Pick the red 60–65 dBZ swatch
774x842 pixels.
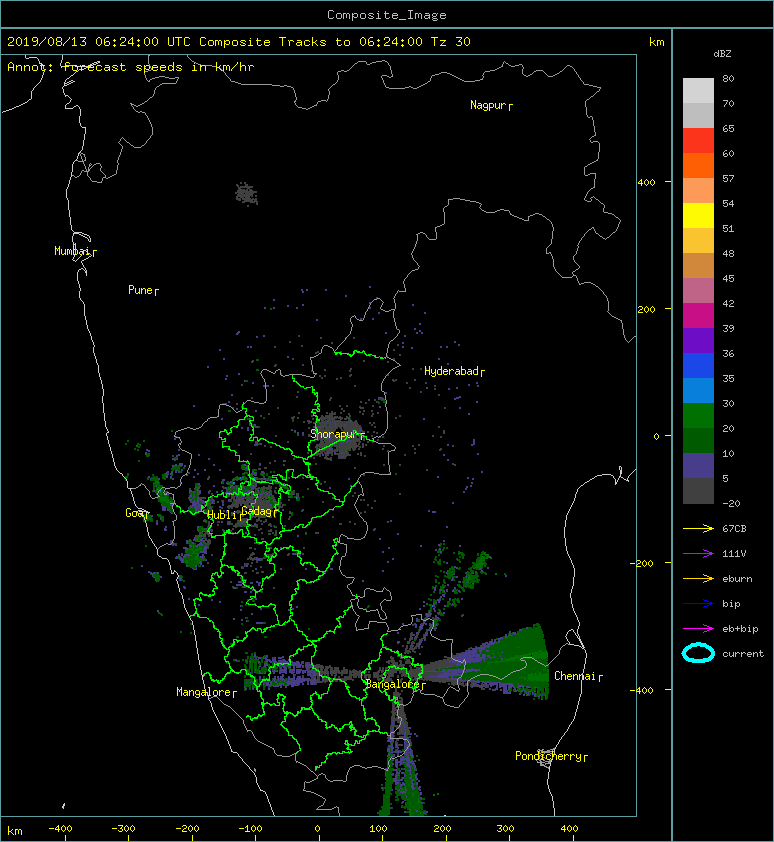(x=698, y=140)
